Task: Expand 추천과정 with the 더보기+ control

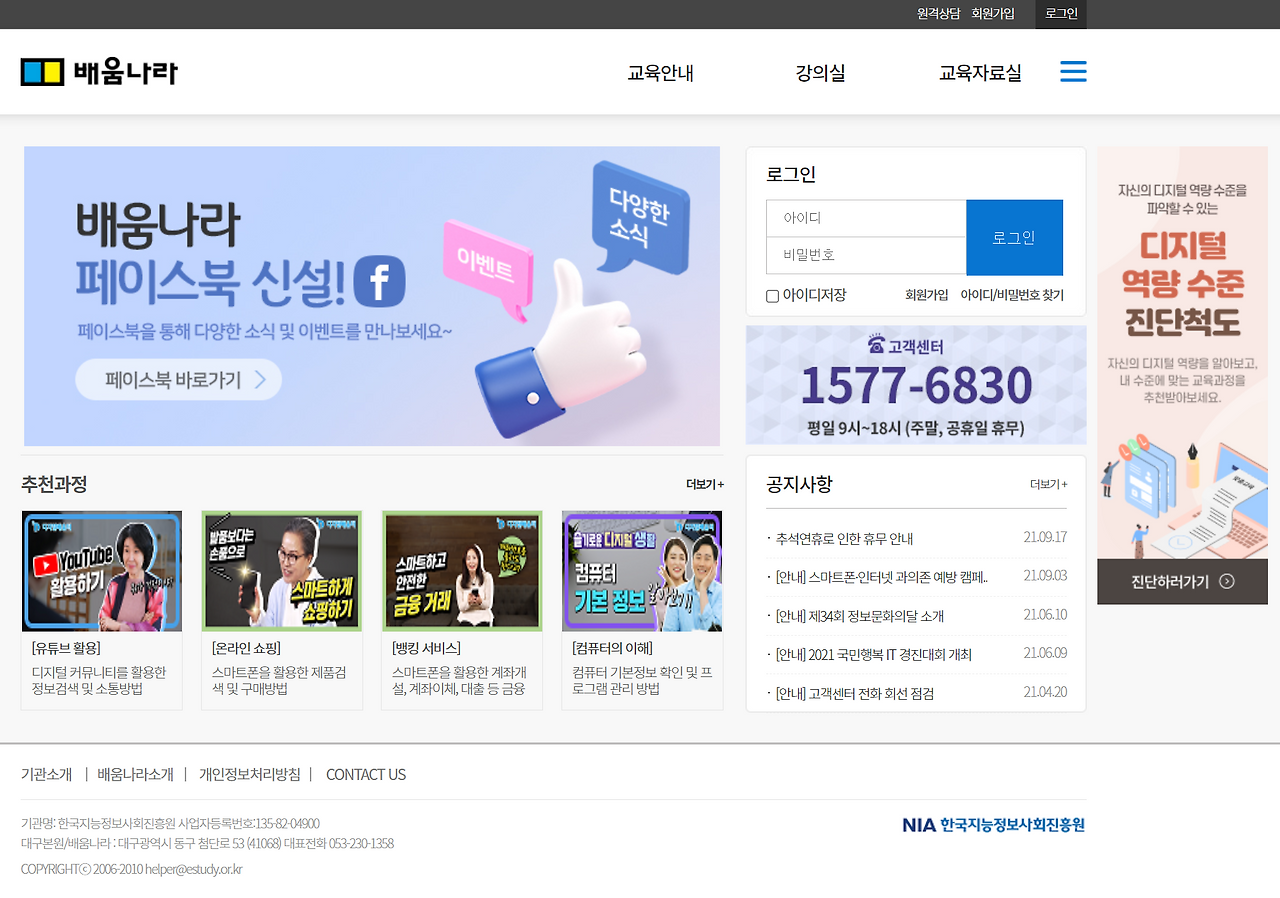Action: 702,483
